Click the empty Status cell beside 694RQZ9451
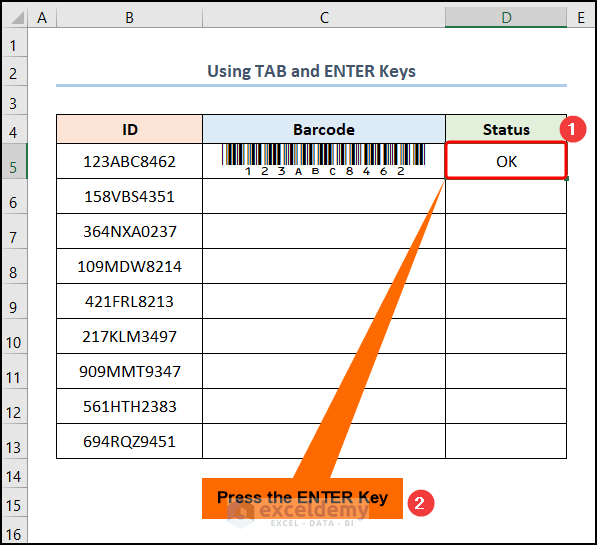This screenshot has height=545, width=597. (x=506, y=441)
